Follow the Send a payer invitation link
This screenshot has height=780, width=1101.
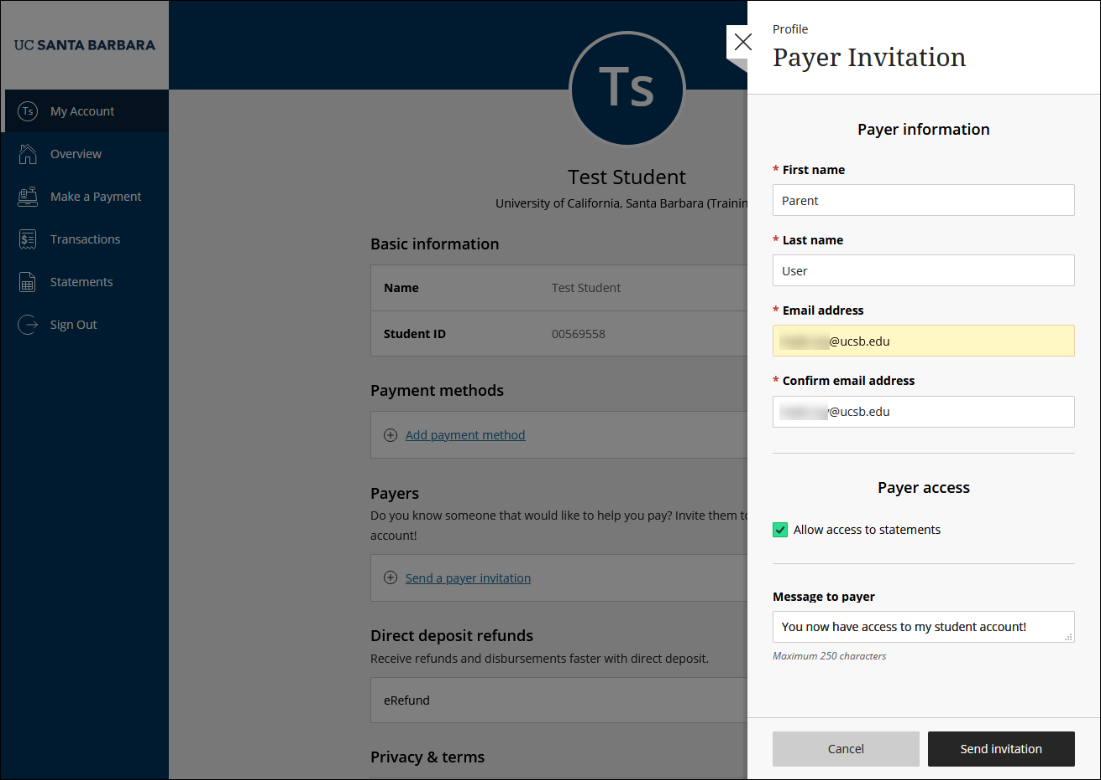click(467, 578)
